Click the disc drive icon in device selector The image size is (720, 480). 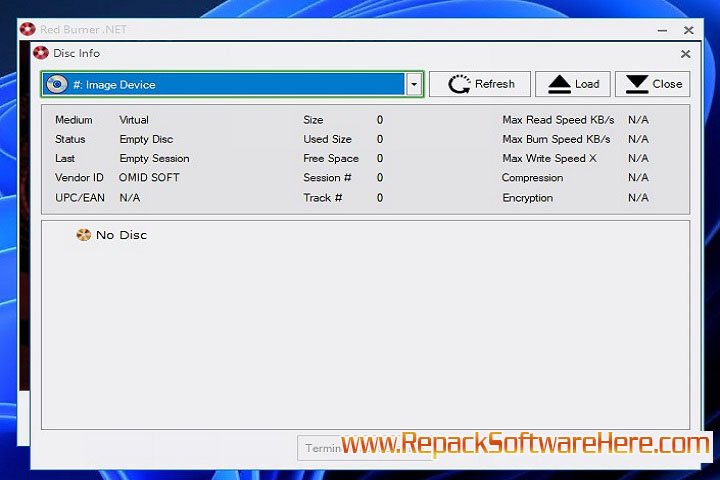point(57,85)
